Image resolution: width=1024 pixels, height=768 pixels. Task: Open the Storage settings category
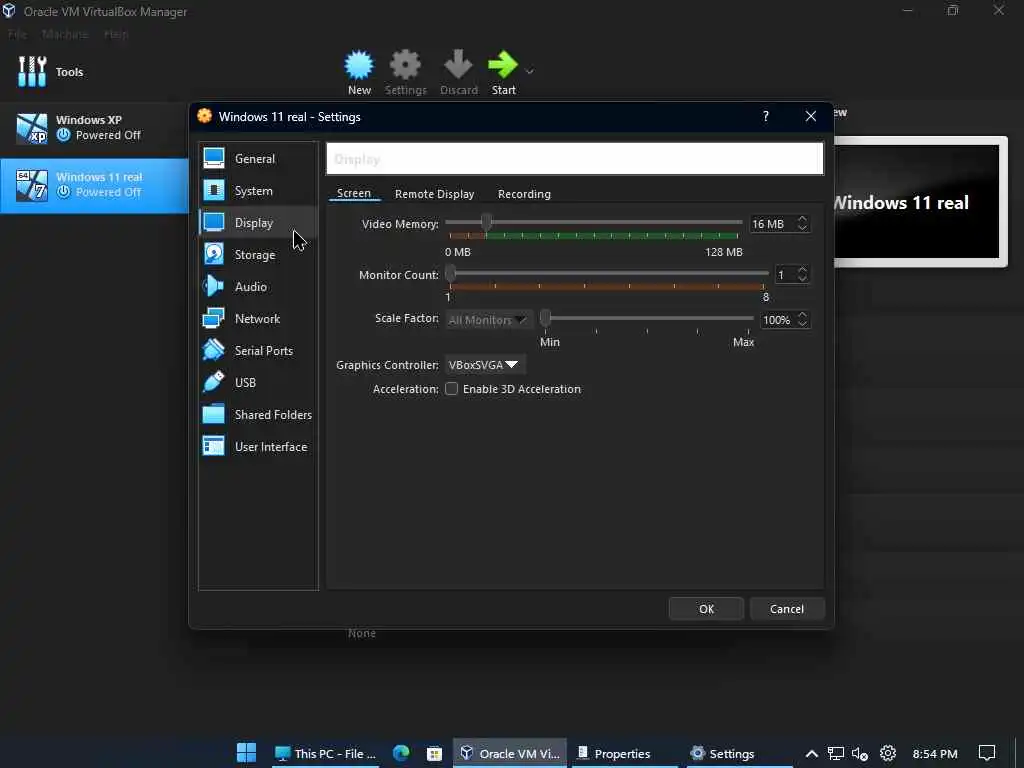pyautogui.click(x=258, y=255)
